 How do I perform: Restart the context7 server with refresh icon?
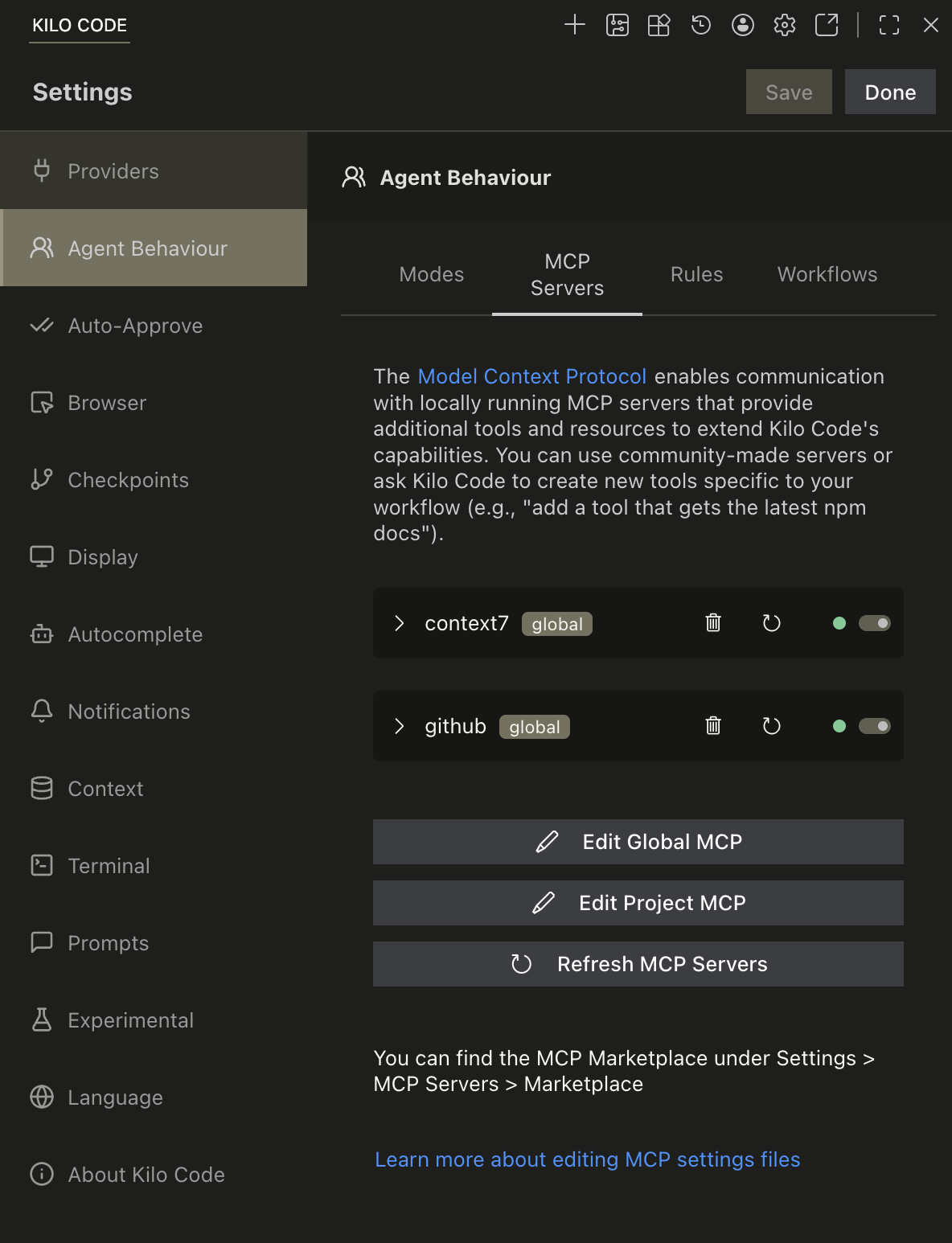point(771,623)
